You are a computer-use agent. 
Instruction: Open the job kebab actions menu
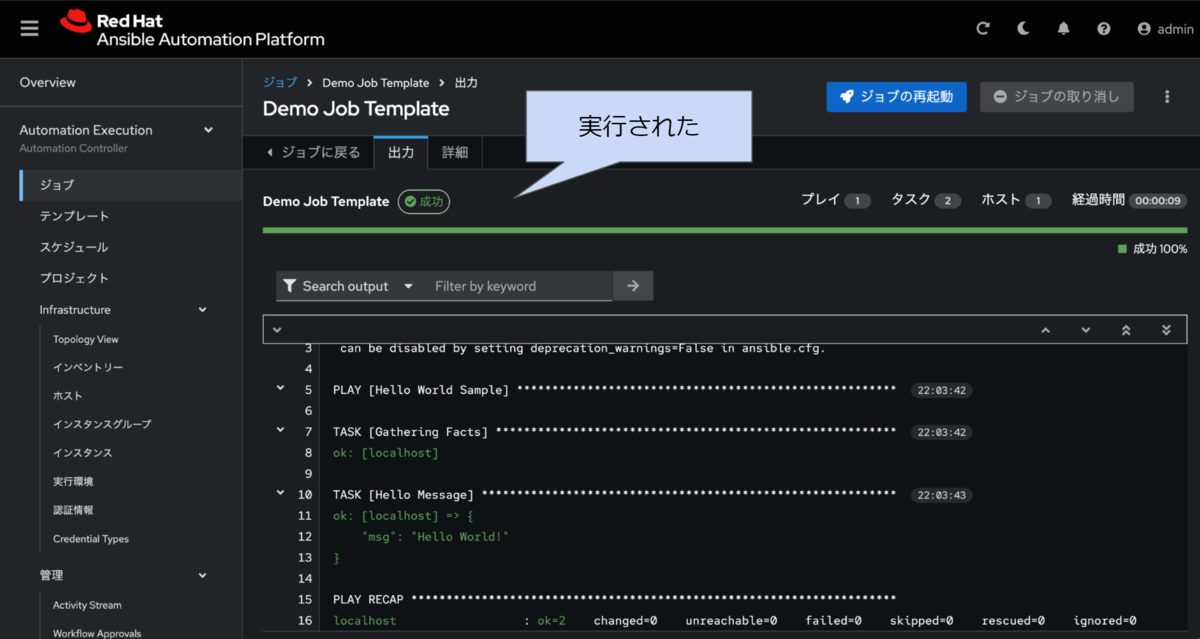tap(1166, 97)
